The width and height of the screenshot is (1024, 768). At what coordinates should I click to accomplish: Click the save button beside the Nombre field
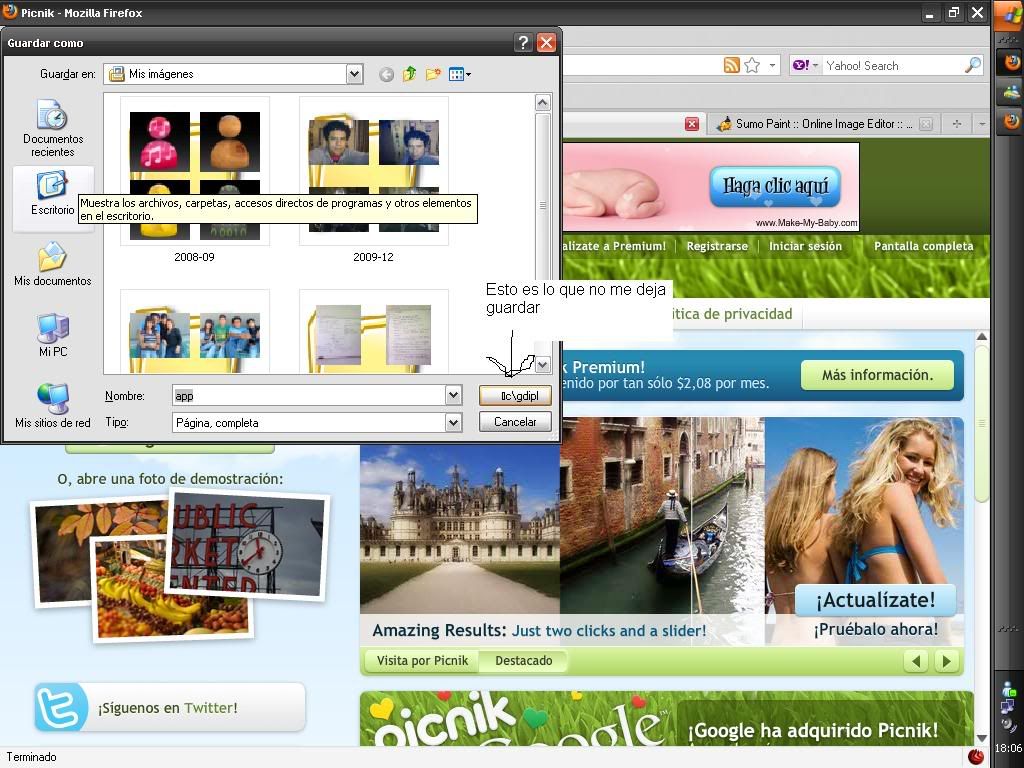[515, 395]
